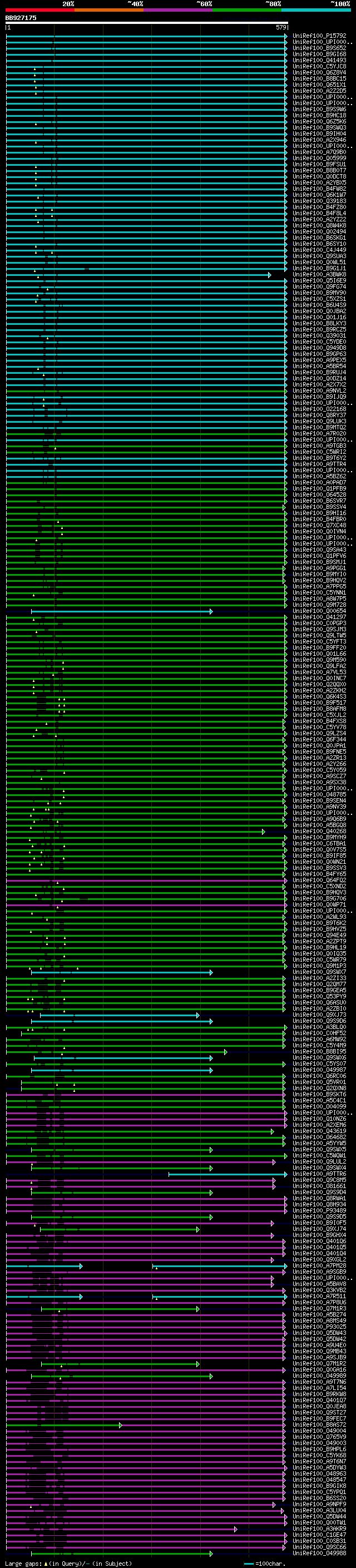Image resolution: width=356 pixels, height=1568 pixels.
Task: Click the green ~80% identity legend bar
Action: [x=247, y=10]
